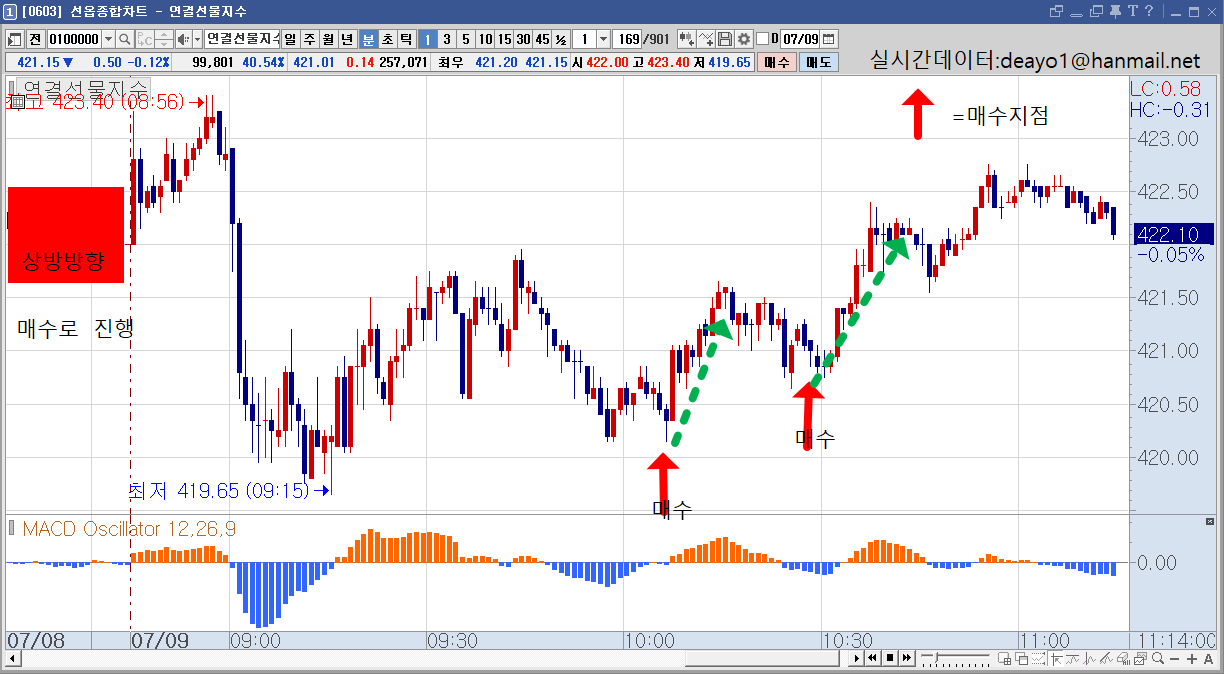Select the 1-minute interval tab
The width and height of the screenshot is (1224, 674).
tap(427, 39)
